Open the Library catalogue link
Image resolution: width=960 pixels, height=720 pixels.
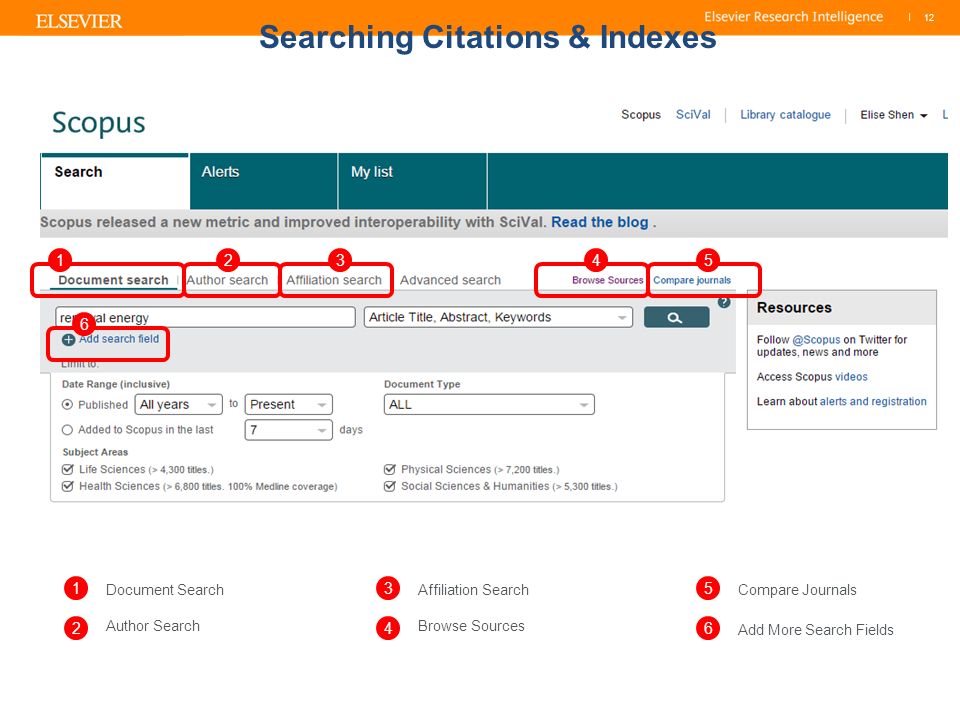[786, 115]
